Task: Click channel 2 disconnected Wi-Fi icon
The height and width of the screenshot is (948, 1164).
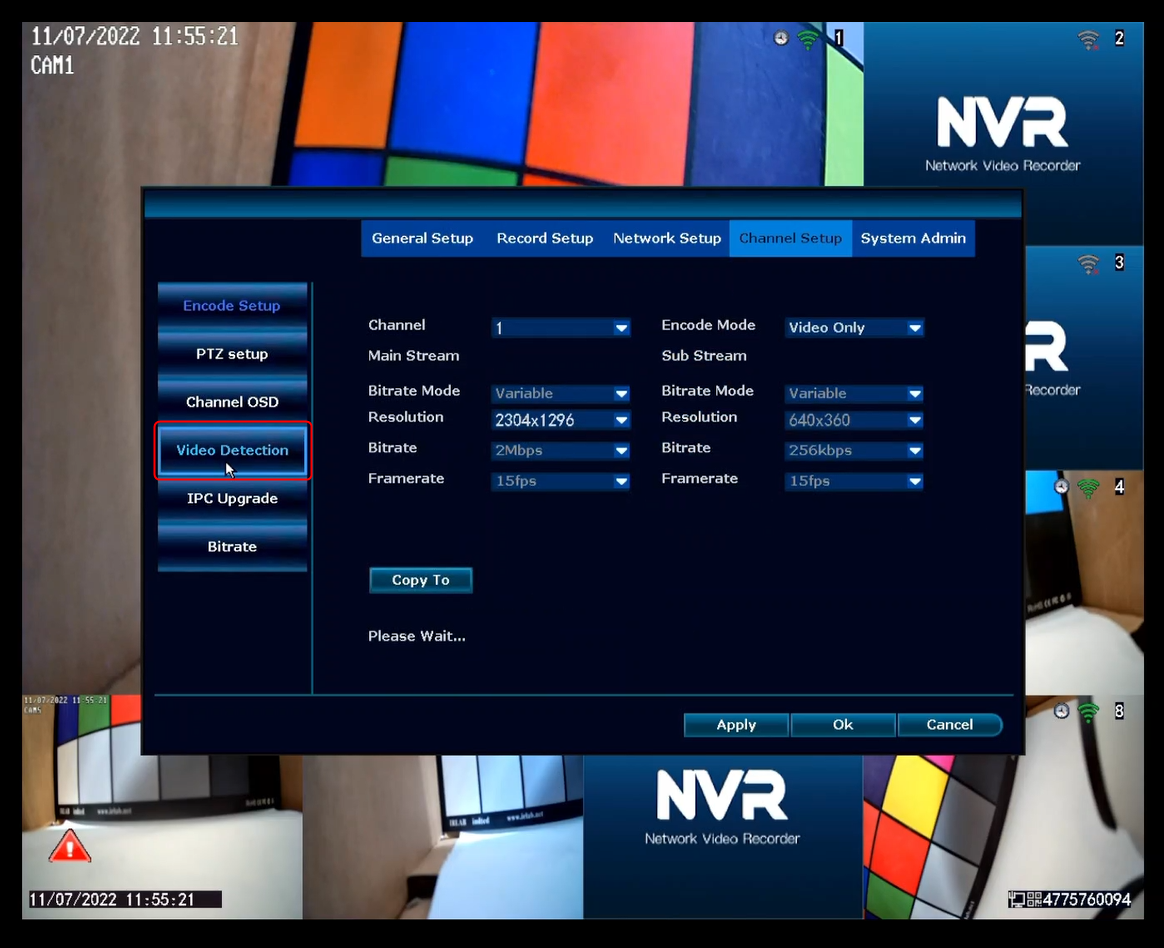Action: point(1088,39)
